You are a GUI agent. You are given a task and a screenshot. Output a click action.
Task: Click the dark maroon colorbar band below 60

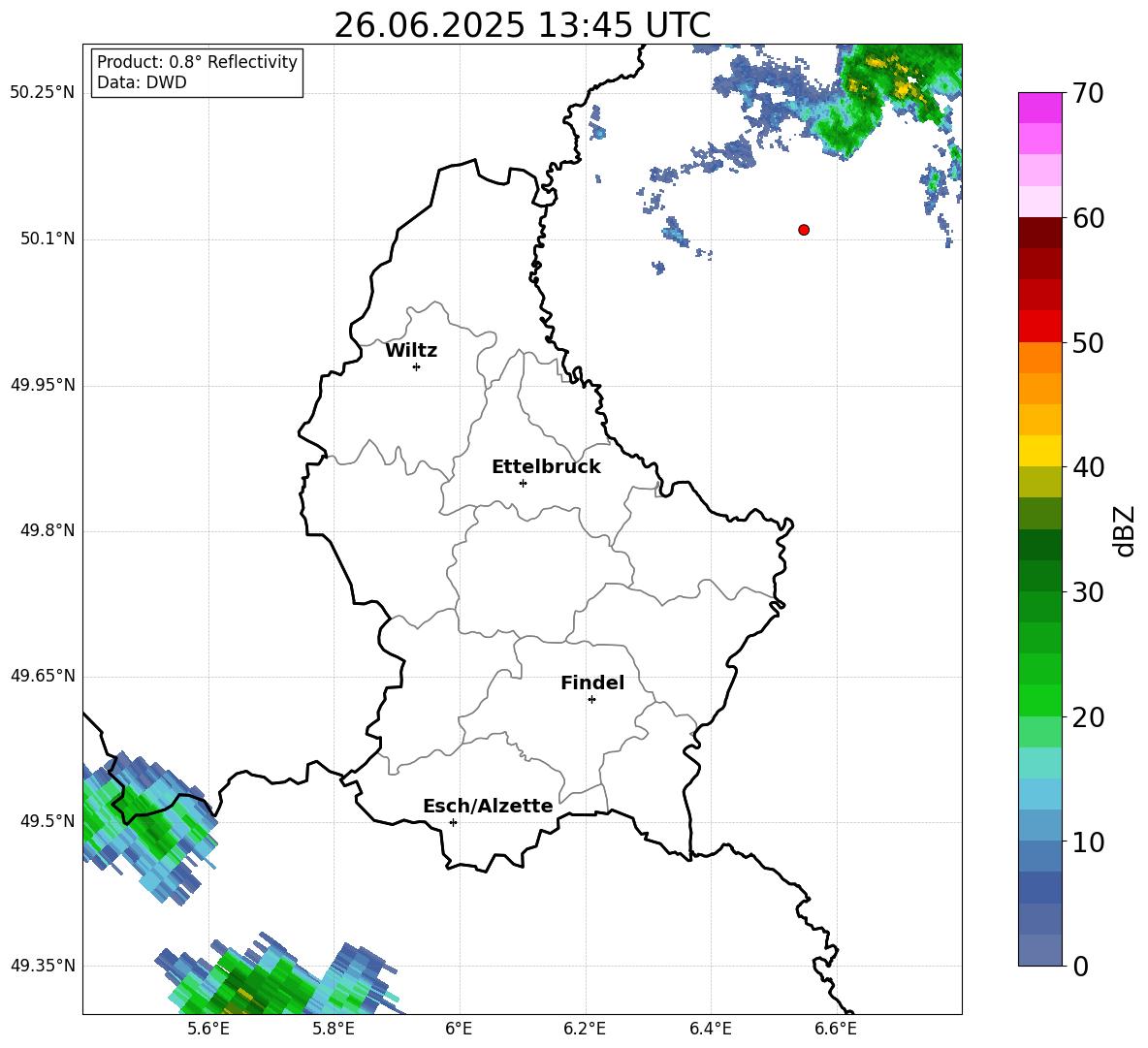(1039, 233)
